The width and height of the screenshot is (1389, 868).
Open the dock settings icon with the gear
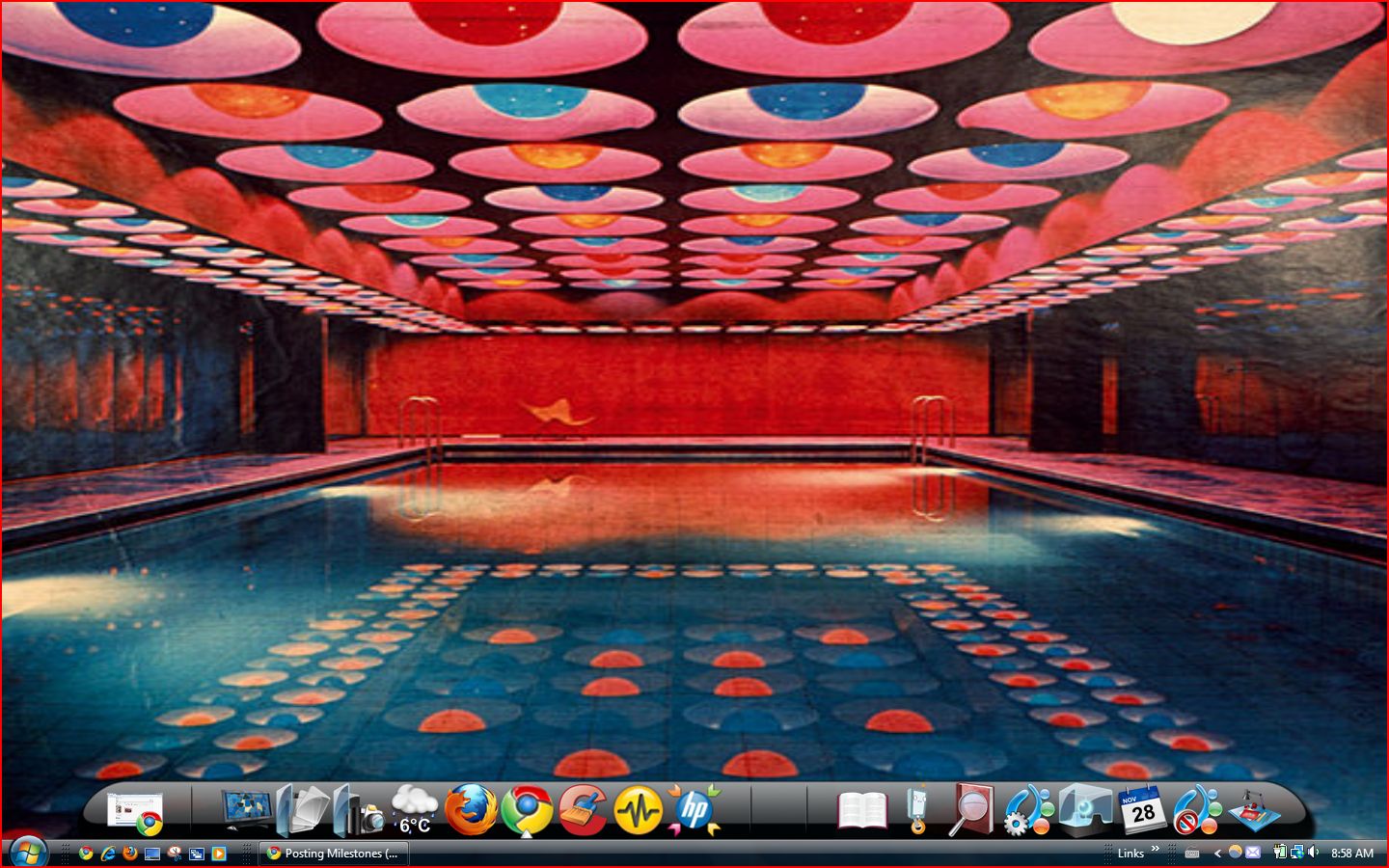[x=1028, y=810]
